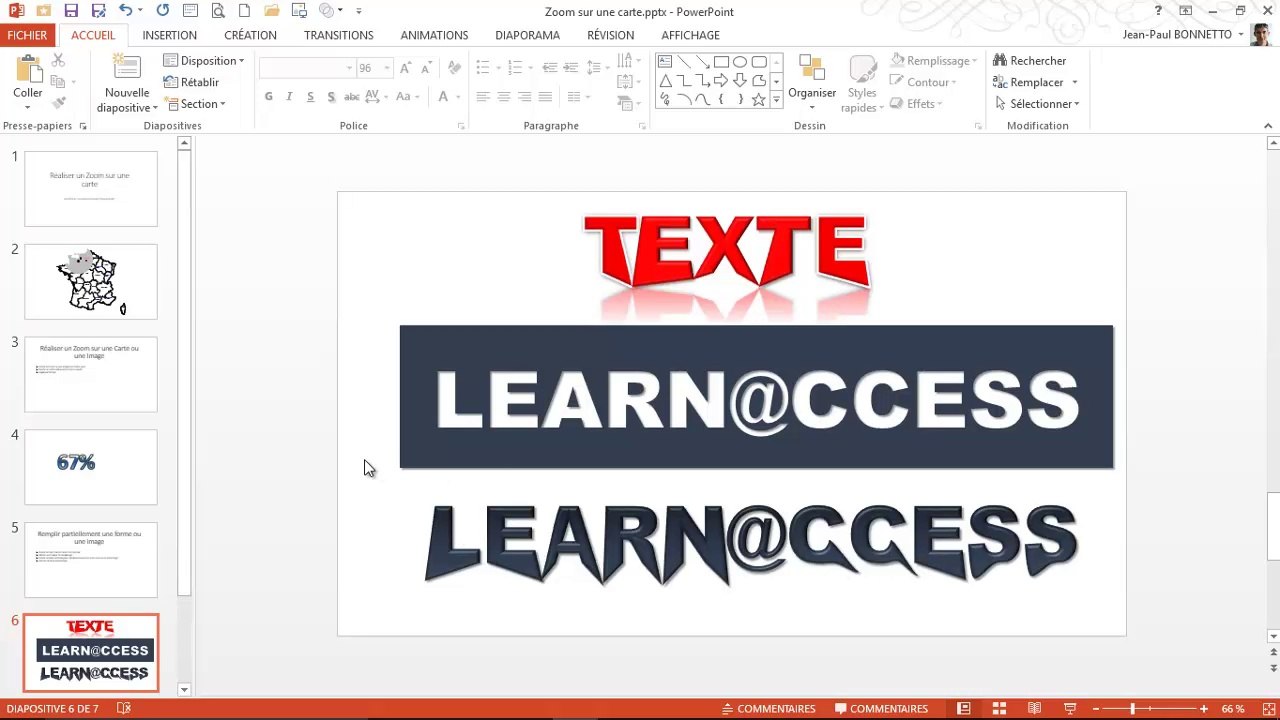This screenshot has height=720, width=1280.
Task: Switch to the CRÉATION tab
Action: pos(250,35)
